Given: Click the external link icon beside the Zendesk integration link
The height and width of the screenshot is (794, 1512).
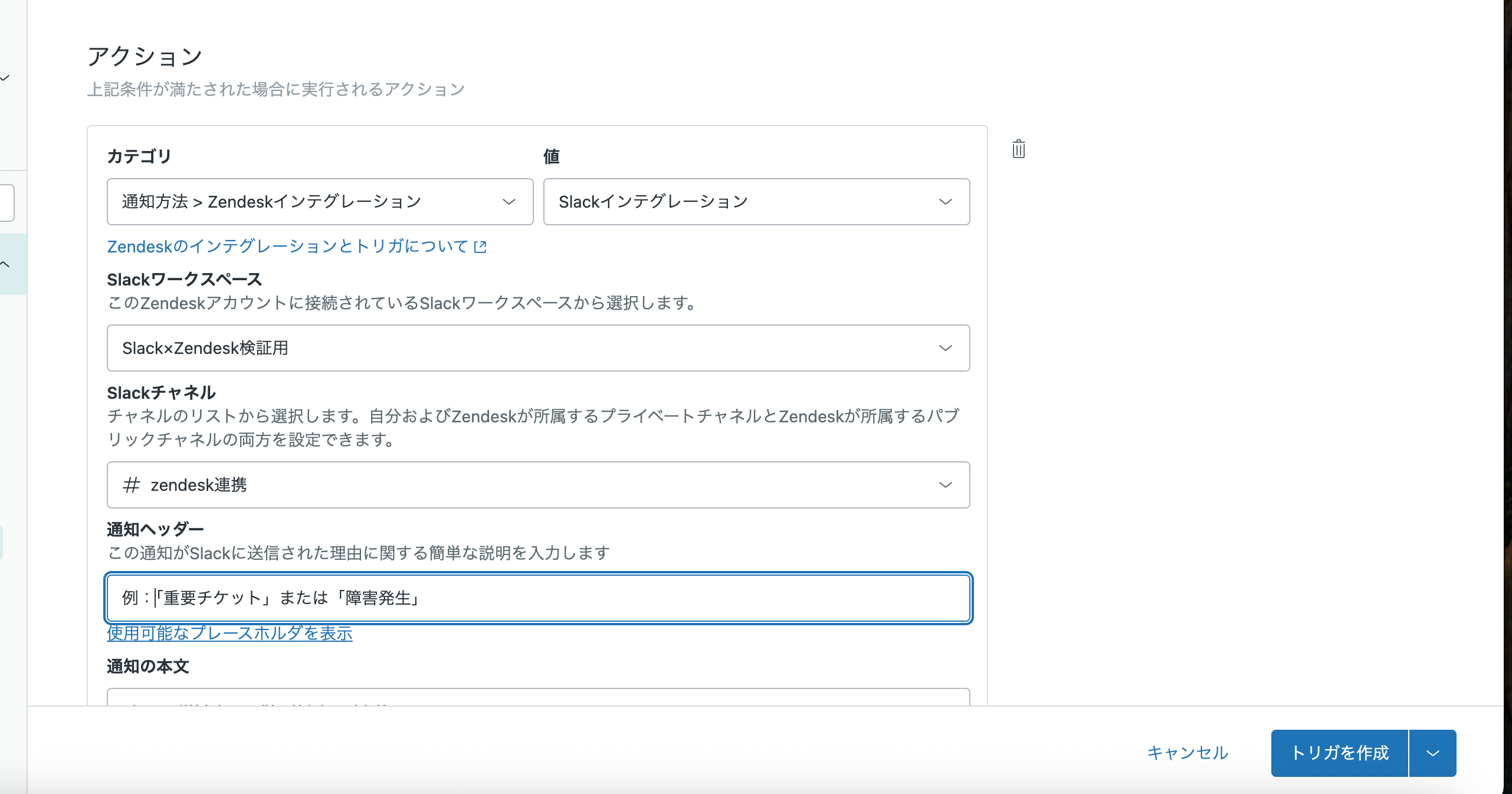Looking at the screenshot, I should coord(481,247).
